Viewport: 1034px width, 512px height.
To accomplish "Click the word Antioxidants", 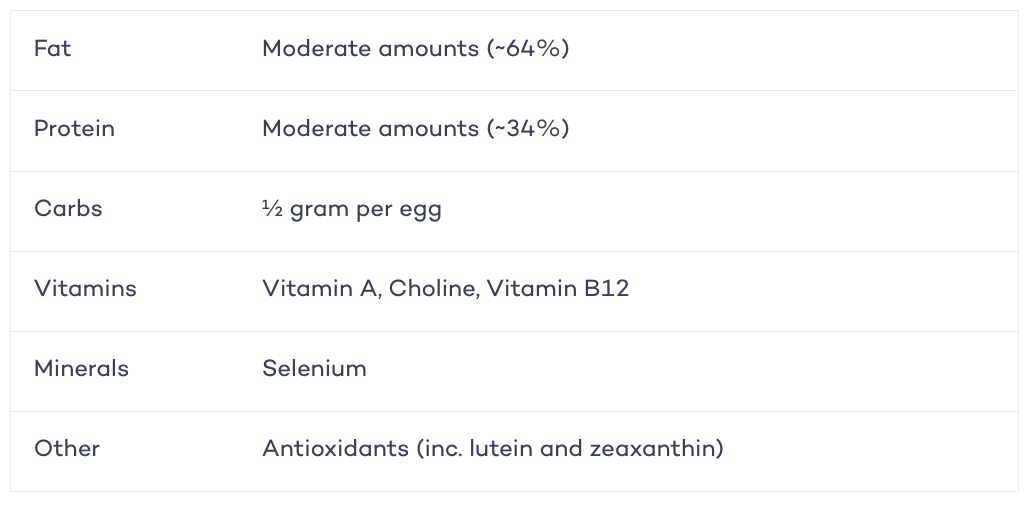I will [336, 449].
